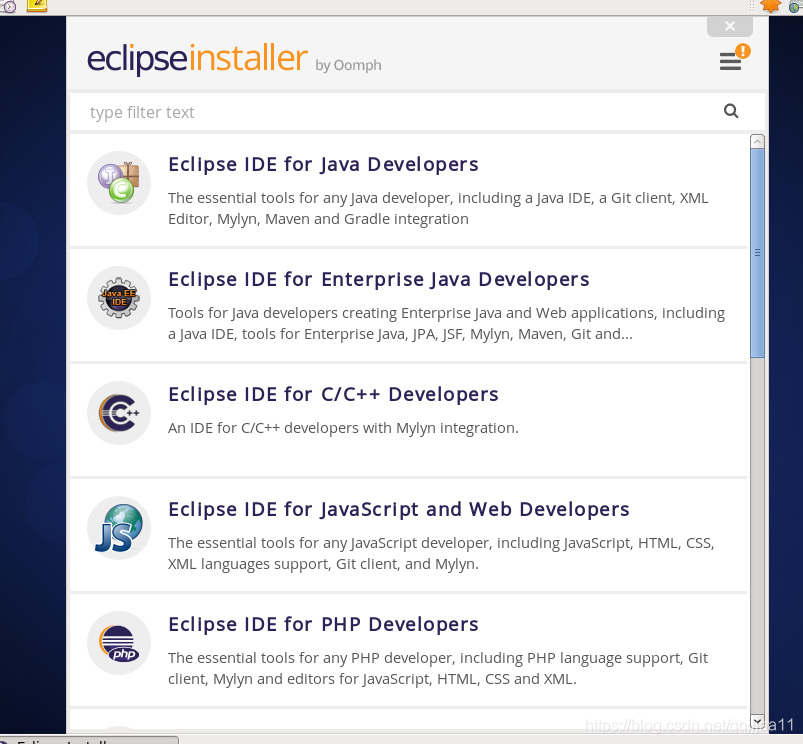Select the C/C++ IDE circular logo icon
Image resolution: width=803 pixels, height=744 pixels.
point(118,412)
